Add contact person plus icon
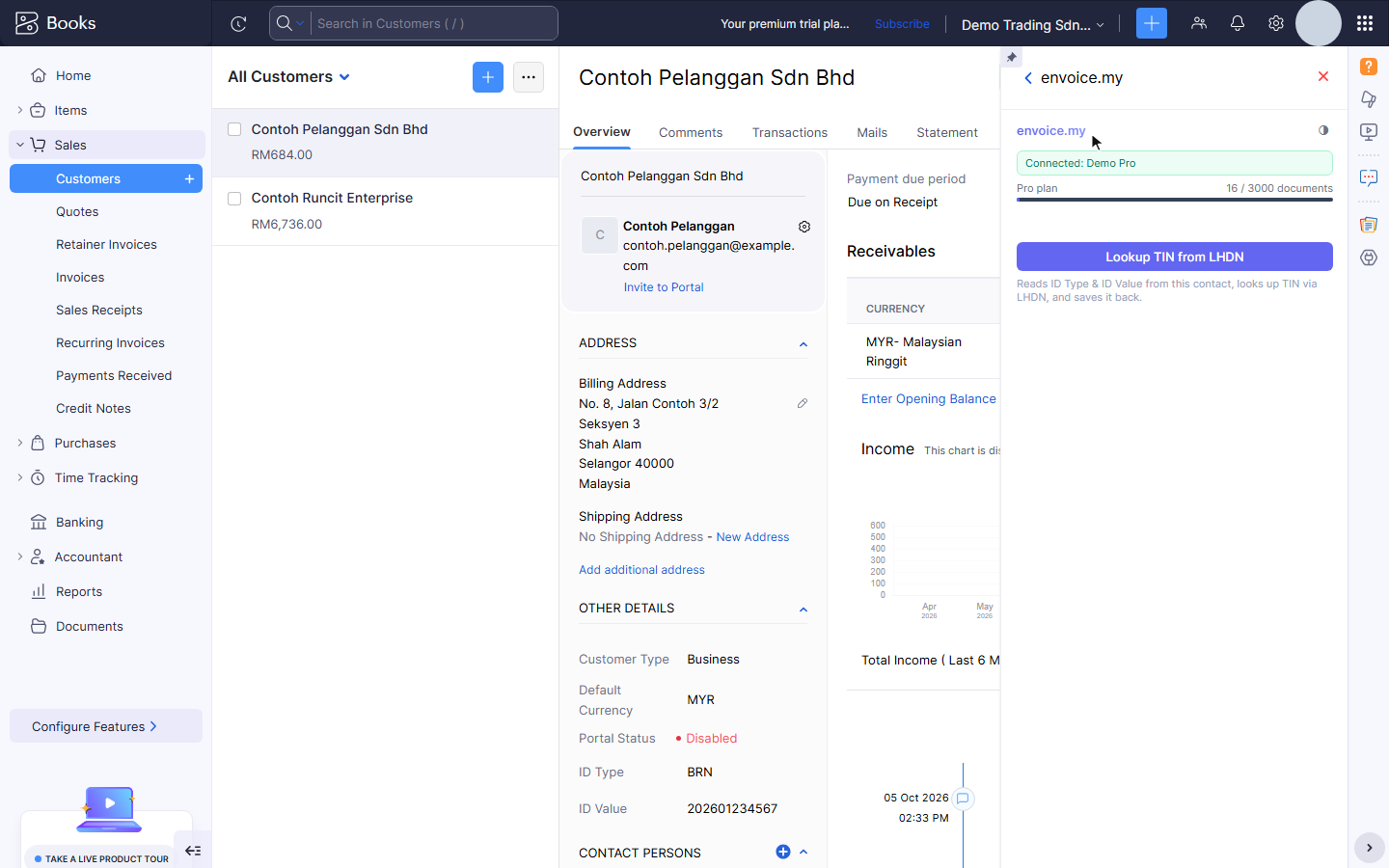The width and height of the screenshot is (1389, 868). [x=783, y=852]
